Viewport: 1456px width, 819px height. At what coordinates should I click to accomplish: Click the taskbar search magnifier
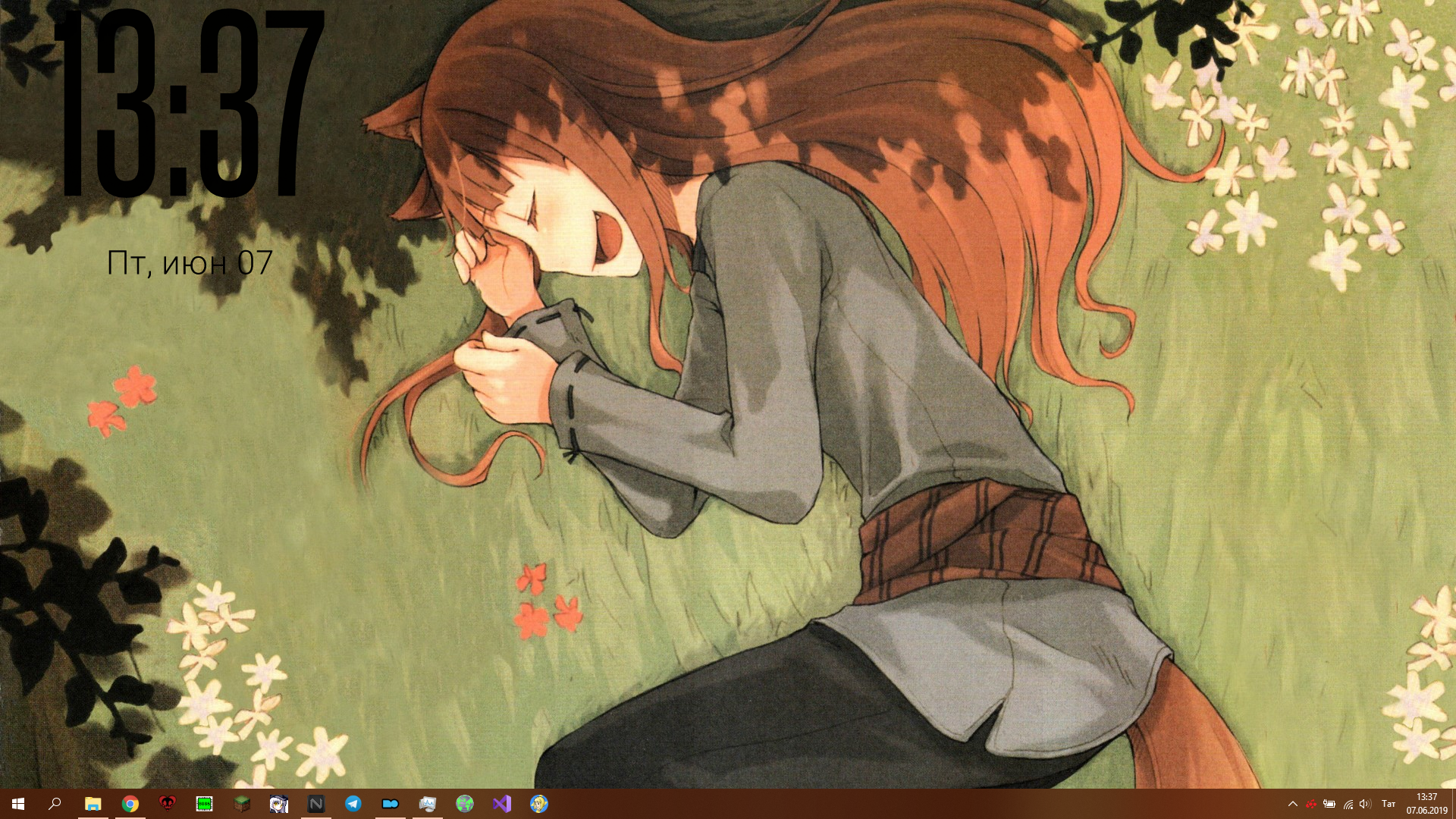55,804
